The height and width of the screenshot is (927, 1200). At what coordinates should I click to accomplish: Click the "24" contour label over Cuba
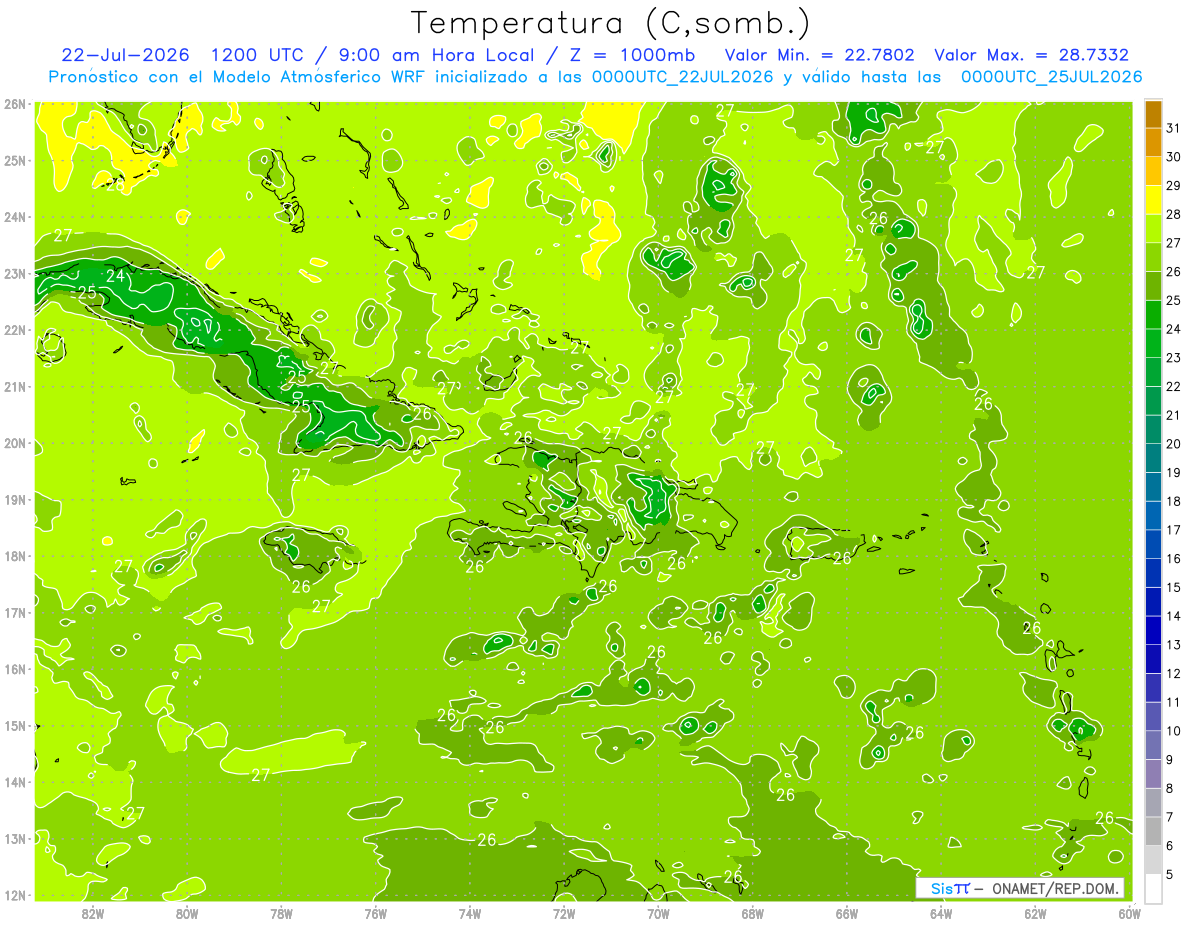[x=116, y=276]
